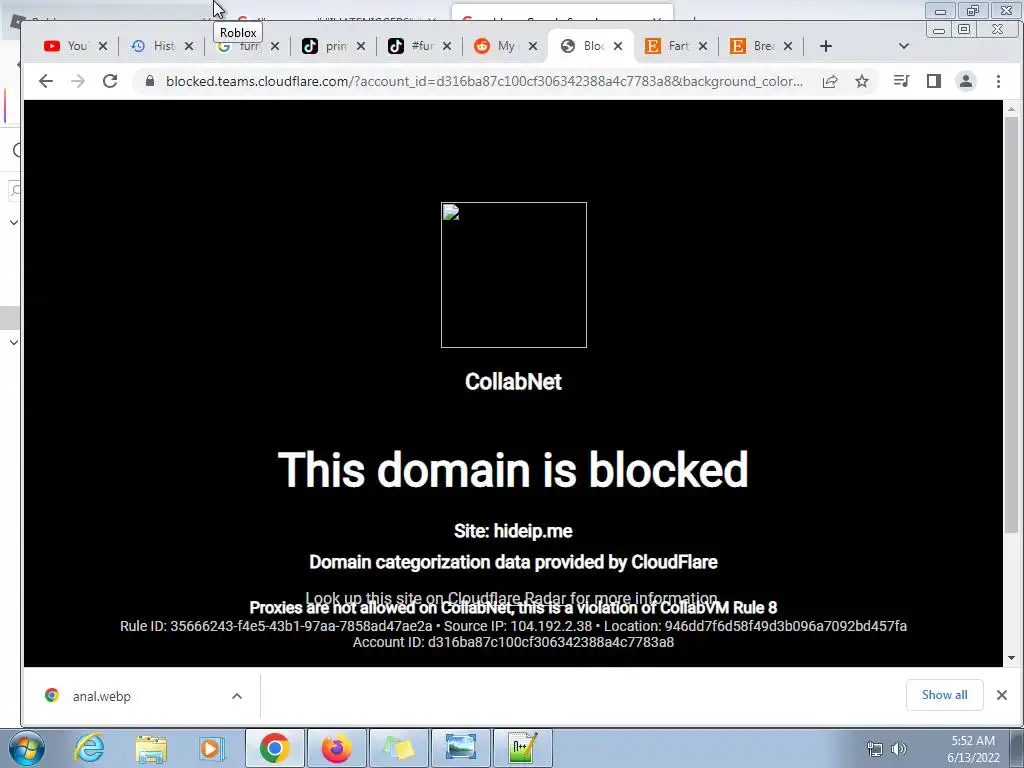Open the media controls icon
The height and width of the screenshot is (768, 1024).
point(901,81)
